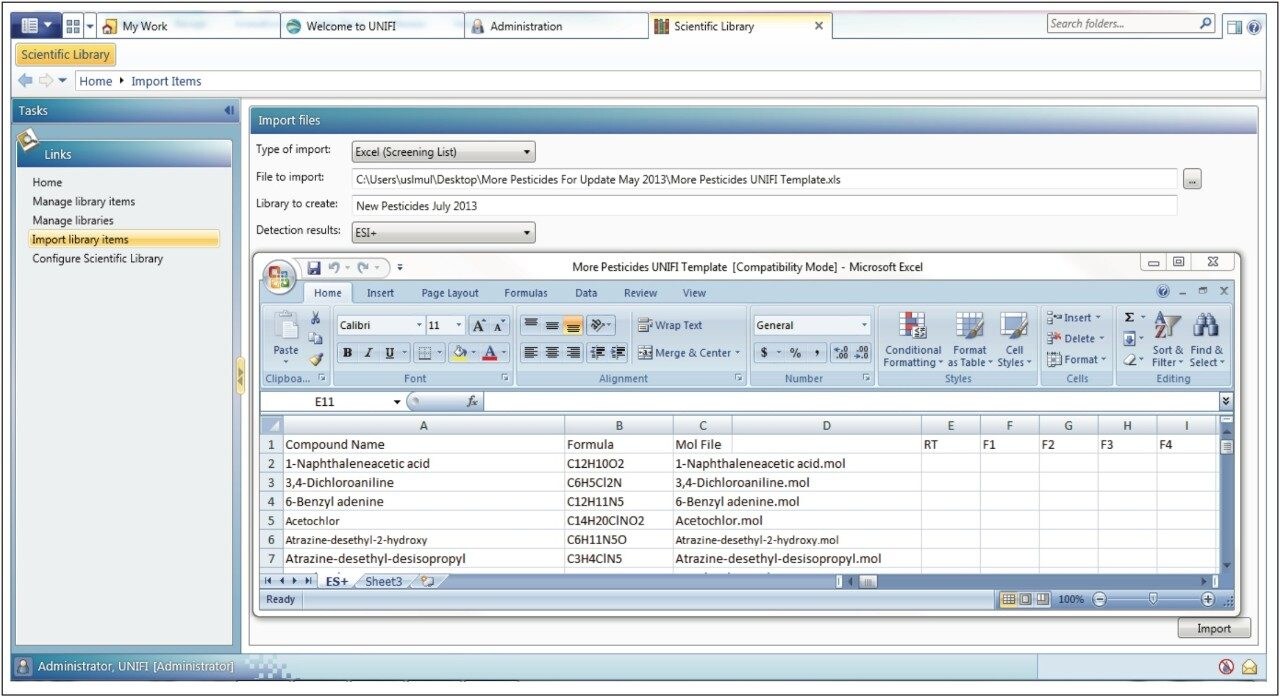Image resolution: width=1280 pixels, height=697 pixels.
Task: Open Conditional Formatting menu
Action: point(912,339)
